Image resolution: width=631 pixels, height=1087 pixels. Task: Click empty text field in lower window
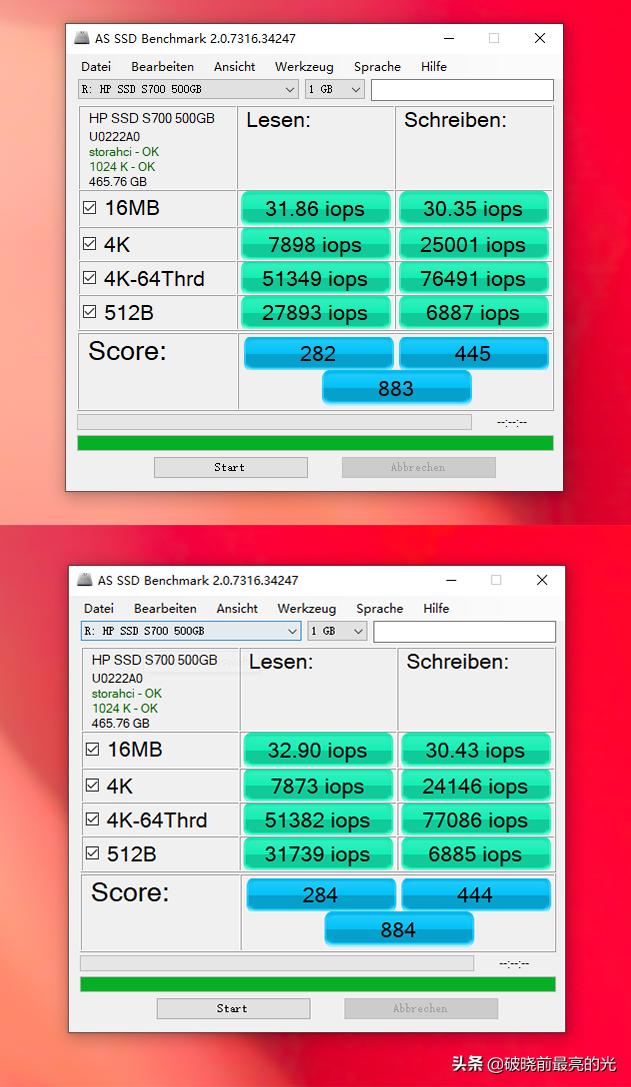tap(465, 631)
